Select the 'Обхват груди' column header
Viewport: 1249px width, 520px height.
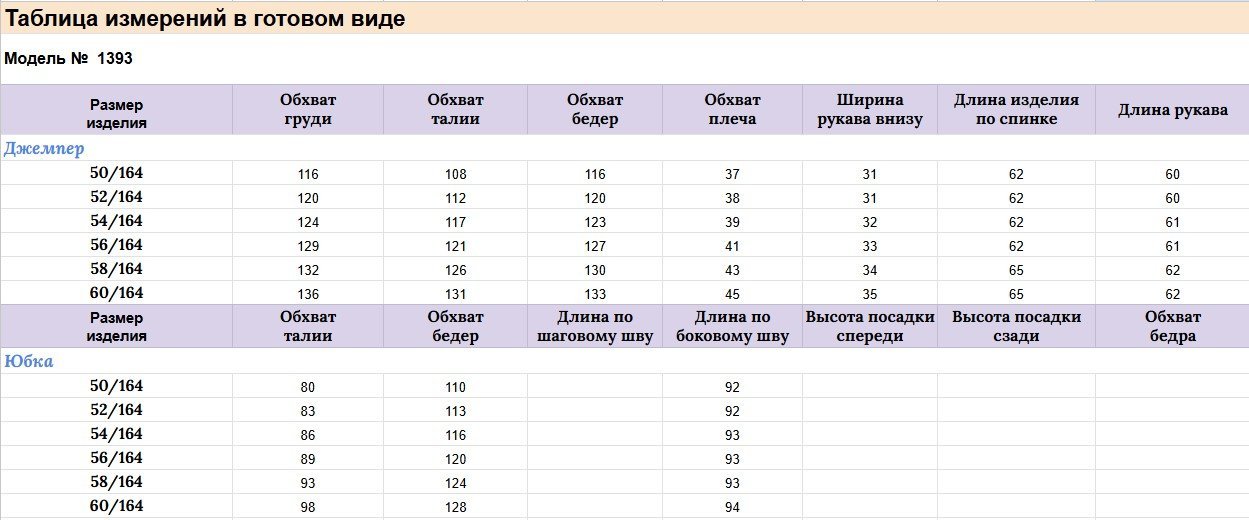pyautogui.click(x=308, y=109)
